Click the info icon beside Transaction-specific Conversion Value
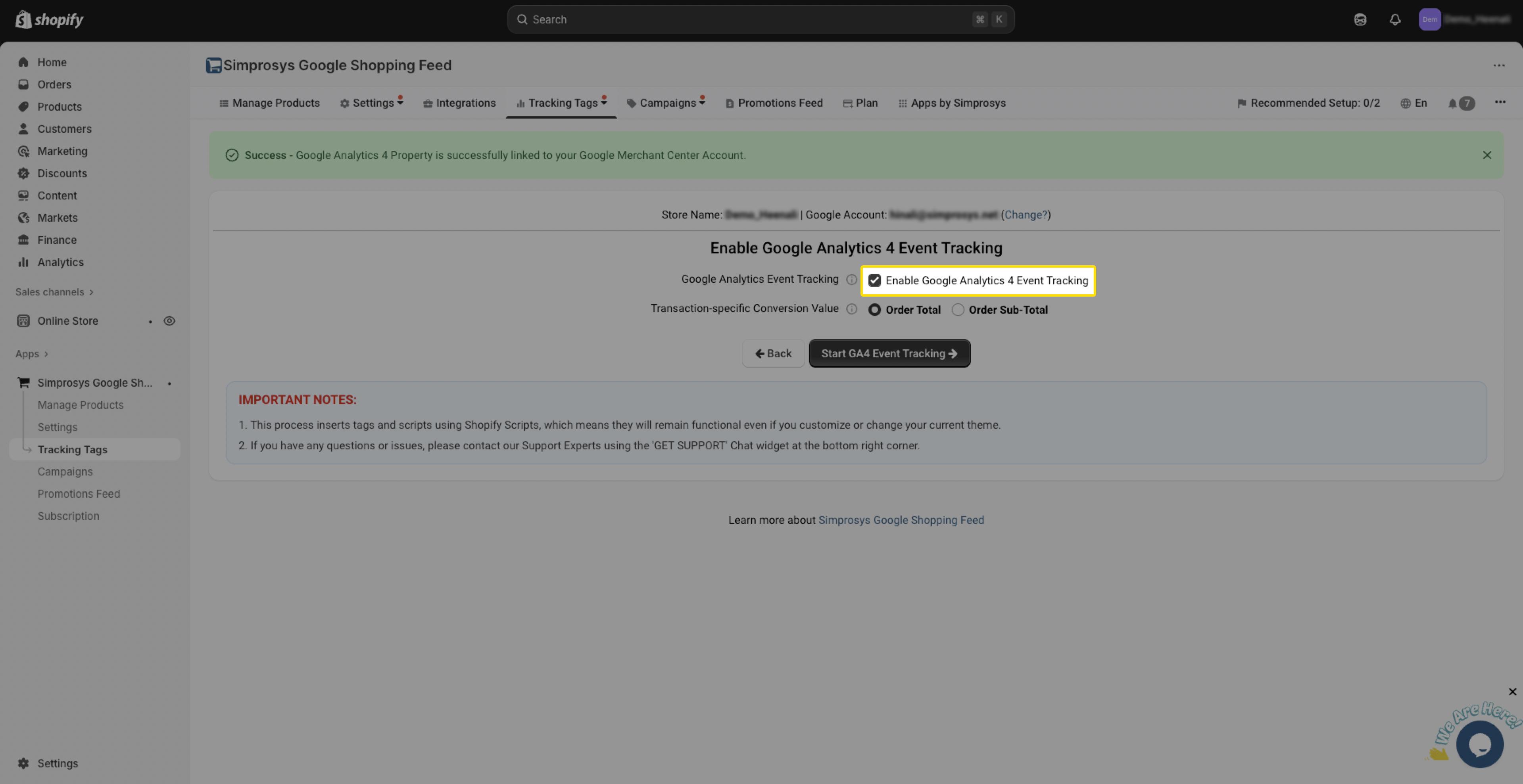This screenshot has height=784, width=1523. tap(851, 309)
